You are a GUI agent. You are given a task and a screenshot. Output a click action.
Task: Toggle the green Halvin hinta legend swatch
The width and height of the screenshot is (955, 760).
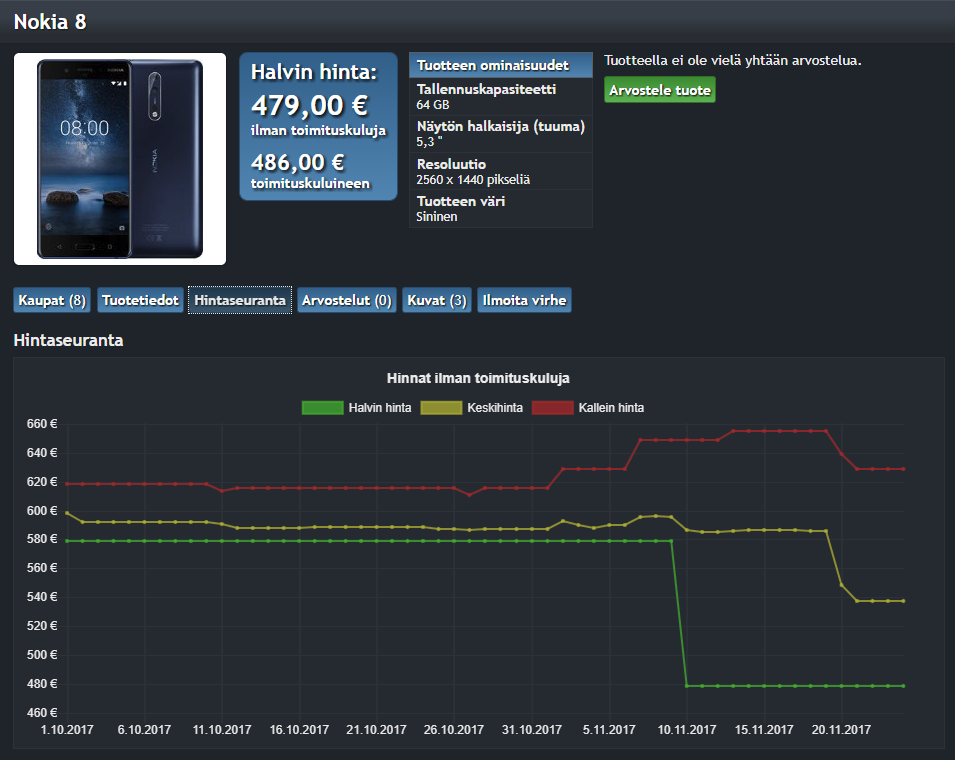[322, 408]
